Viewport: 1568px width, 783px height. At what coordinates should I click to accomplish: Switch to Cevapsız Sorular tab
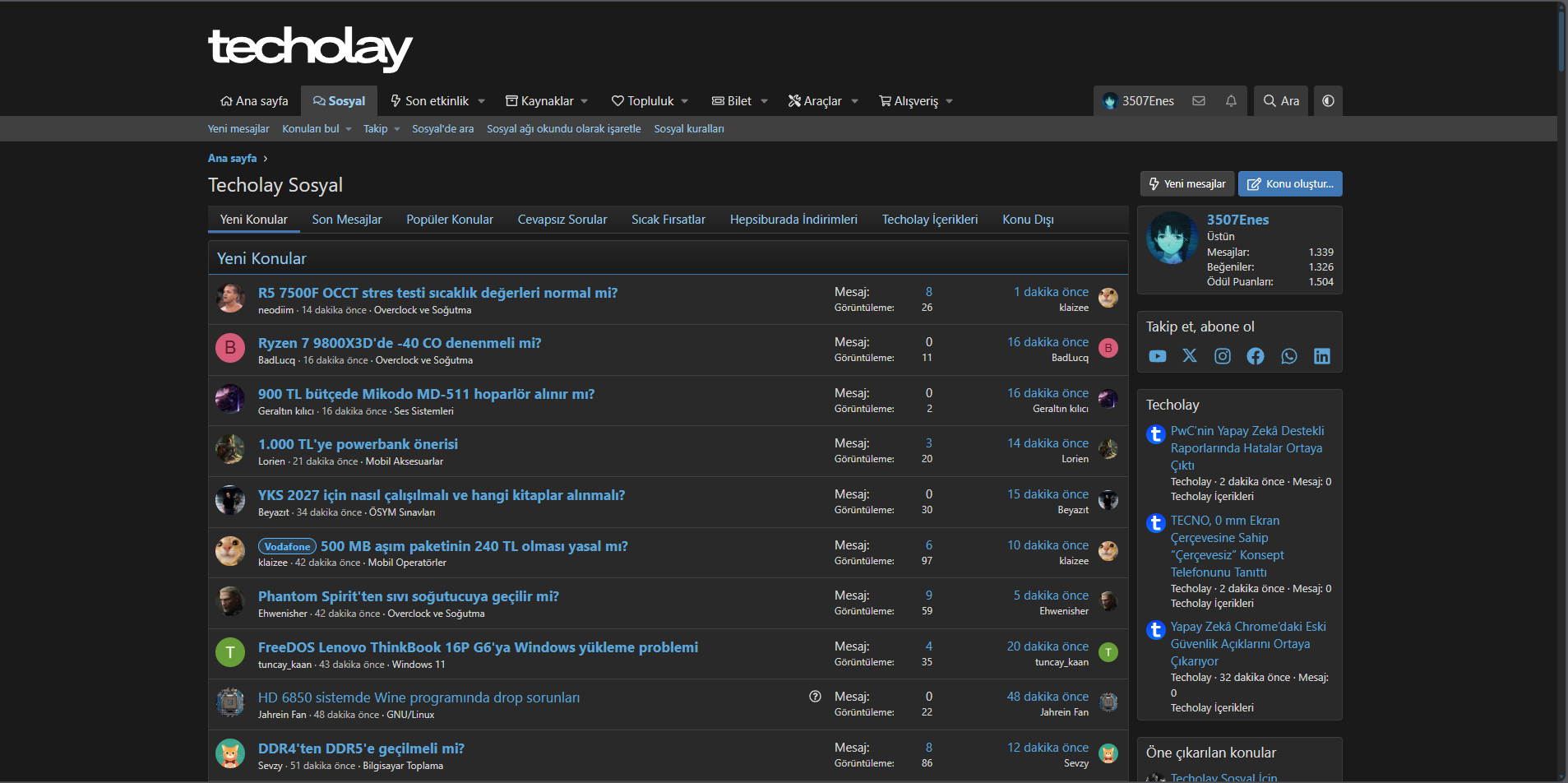click(x=562, y=220)
